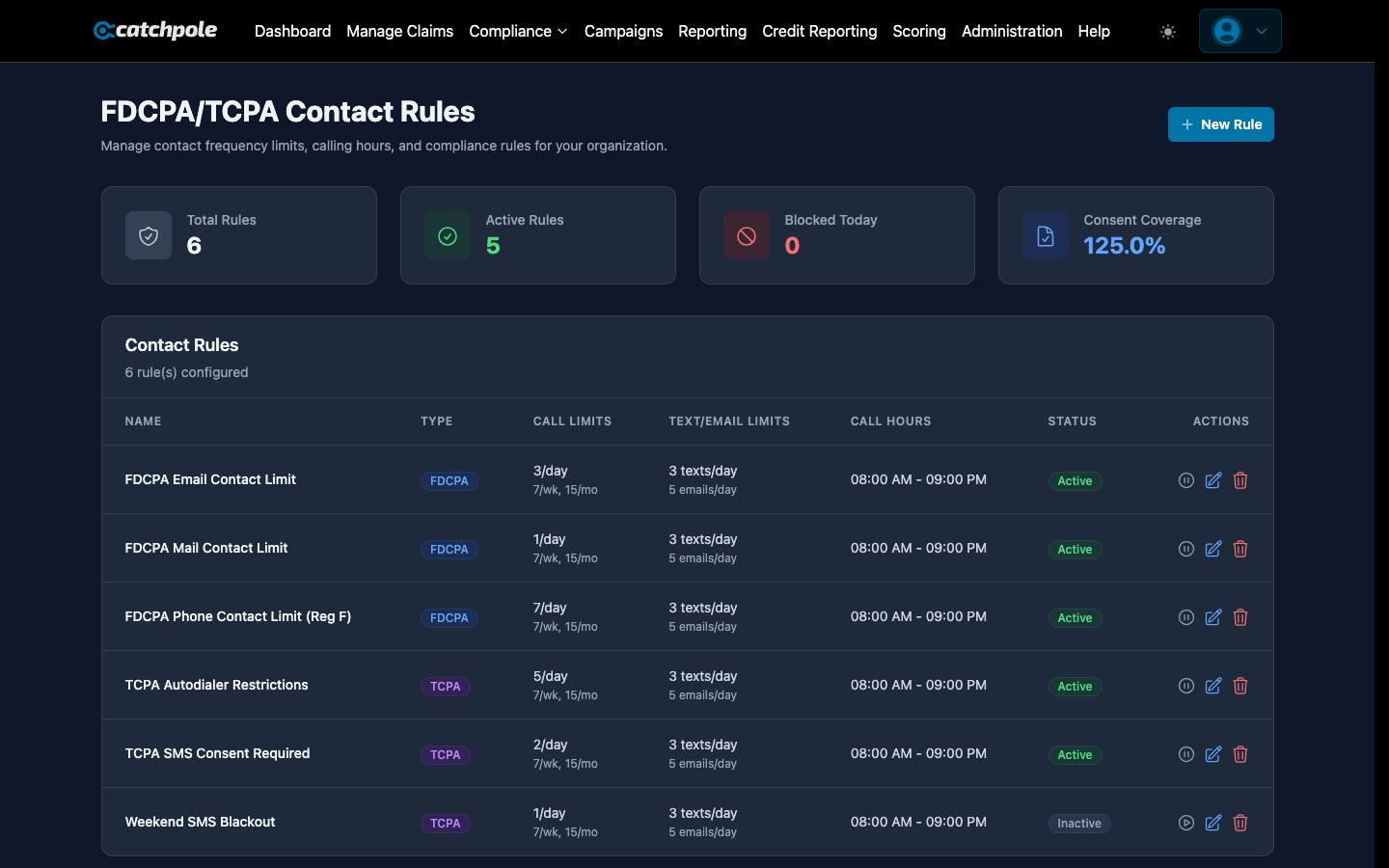Activate the Weekend SMS Blackout rule
This screenshot has height=868, width=1389.
pos(1185,823)
